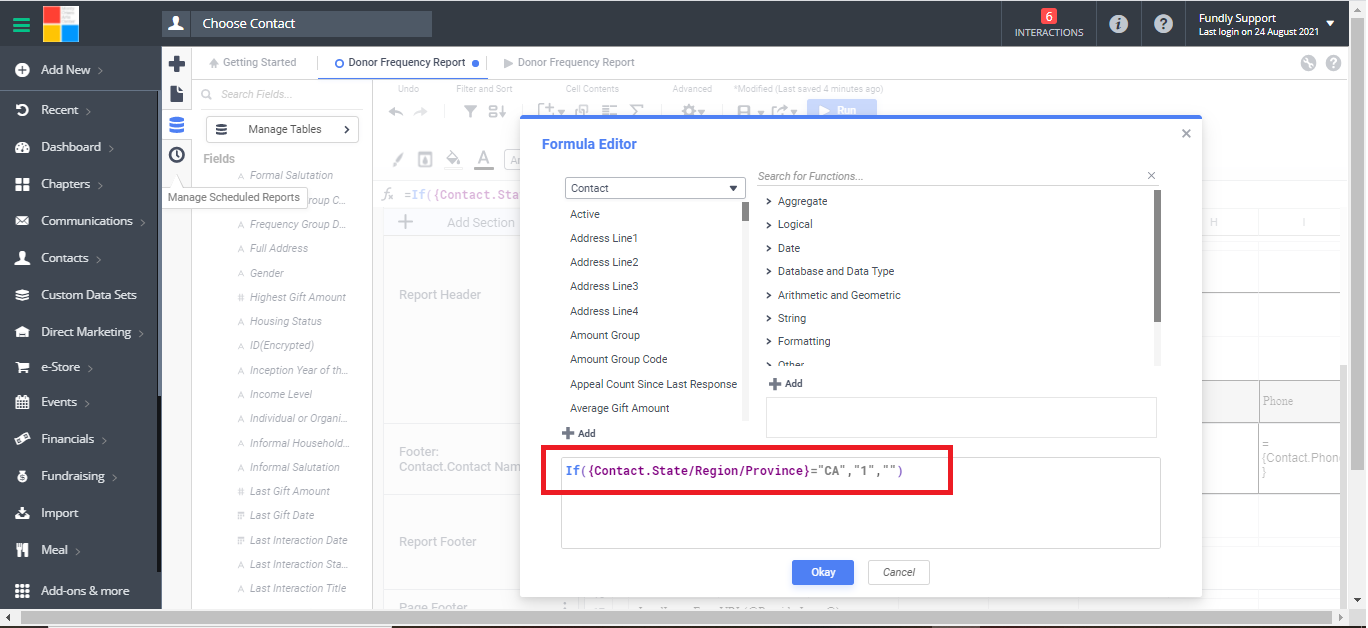
Task: Expand the Date function category
Action: [x=783, y=248]
